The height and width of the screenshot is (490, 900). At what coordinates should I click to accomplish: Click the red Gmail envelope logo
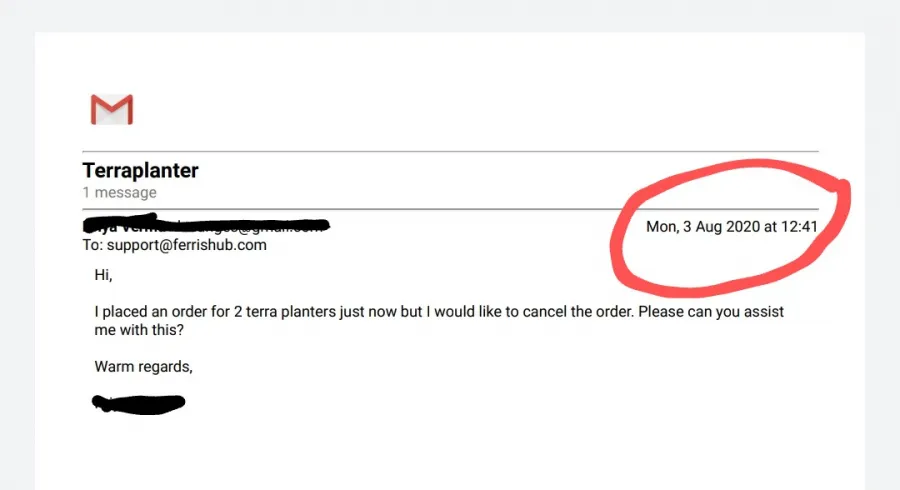[112, 109]
